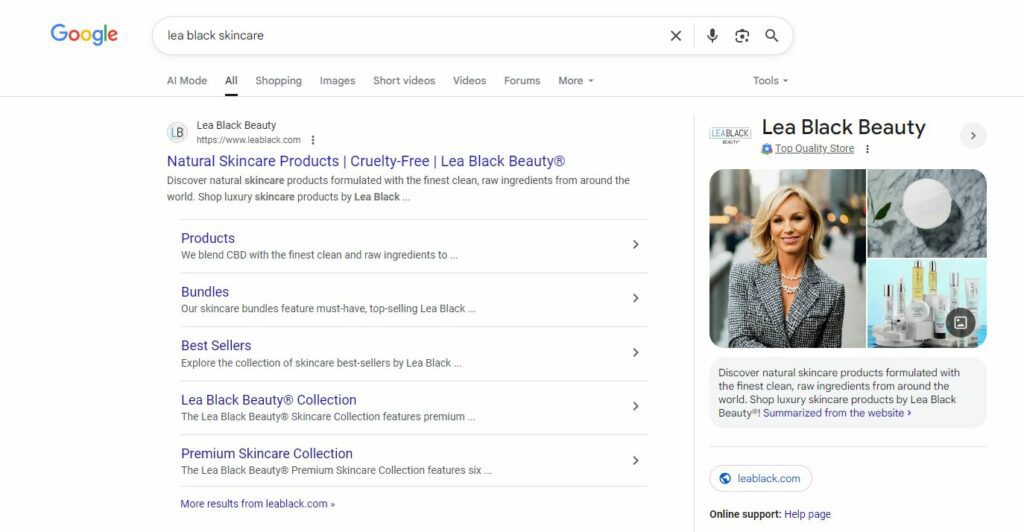Clear the search box with X icon
Screen dimensions: 1024x532
coord(676,36)
